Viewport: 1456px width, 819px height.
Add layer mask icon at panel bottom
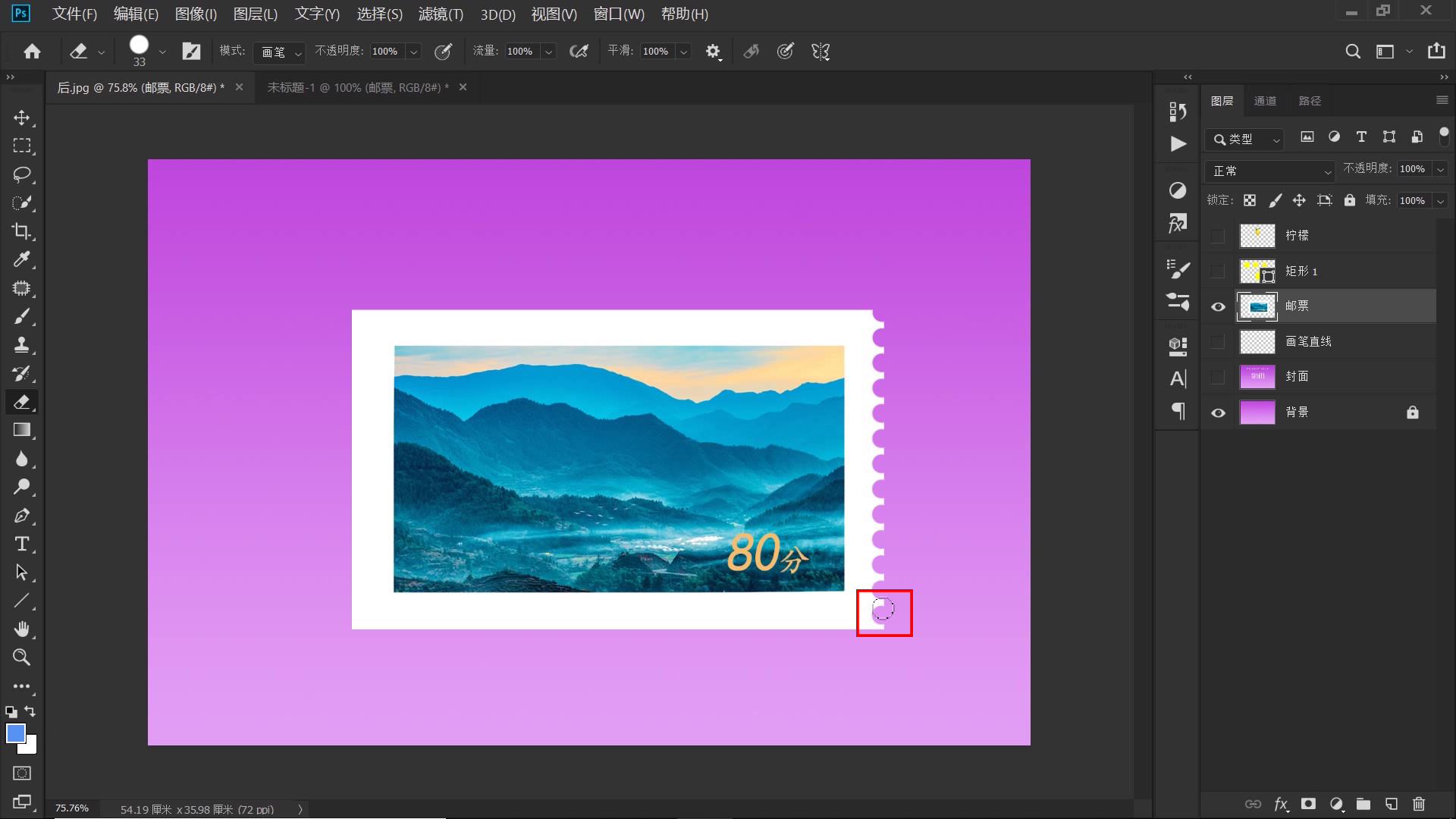point(1308,804)
